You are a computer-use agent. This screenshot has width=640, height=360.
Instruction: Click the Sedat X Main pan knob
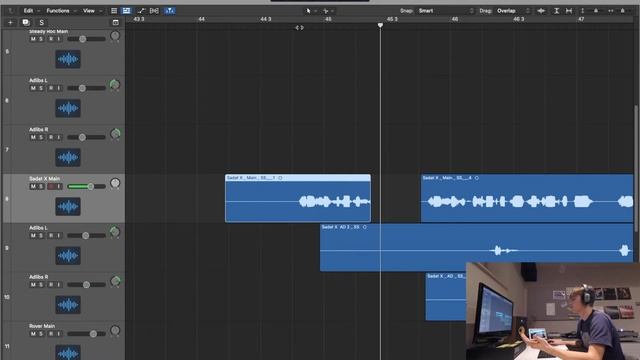click(115, 183)
